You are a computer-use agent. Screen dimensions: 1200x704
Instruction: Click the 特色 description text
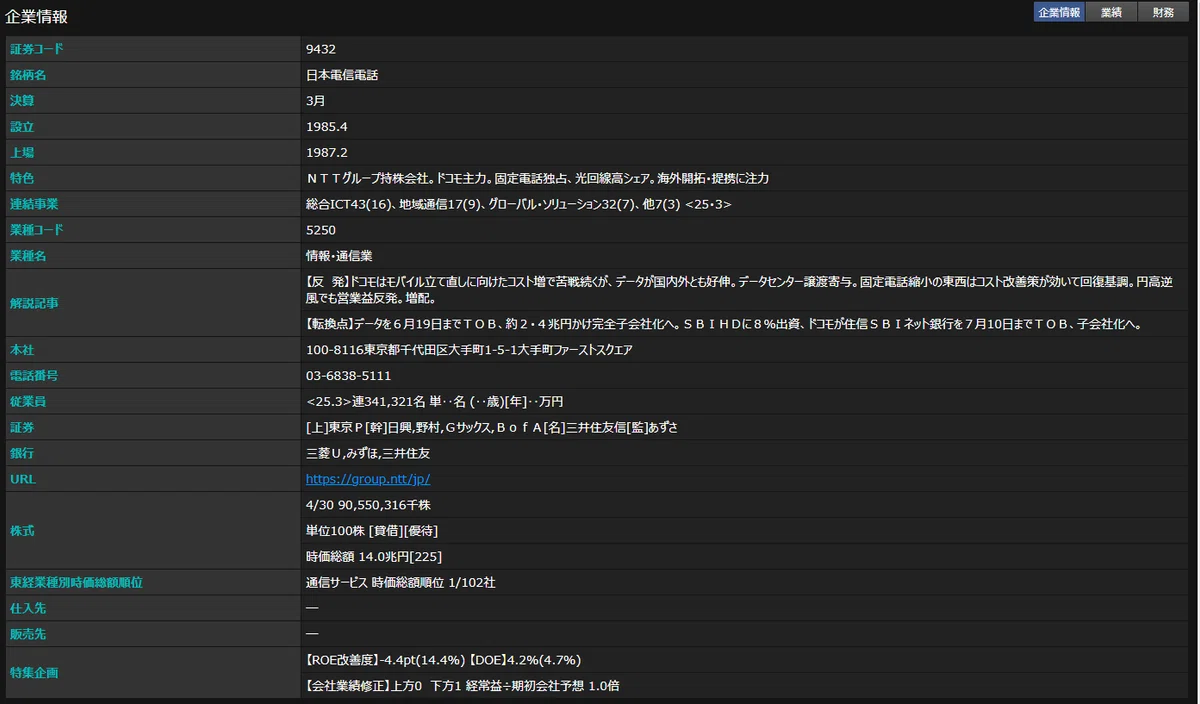pyautogui.click(x=538, y=179)
